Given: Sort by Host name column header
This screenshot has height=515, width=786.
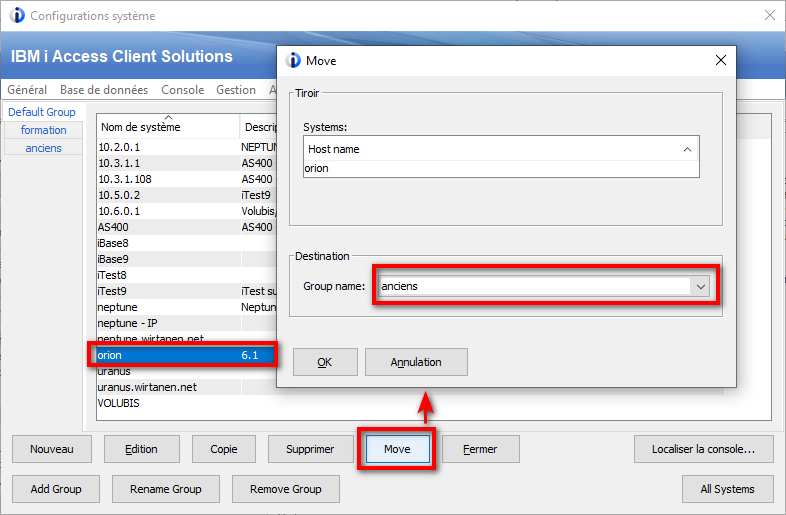Looking at the screenshot, I should tap(501, 149).
